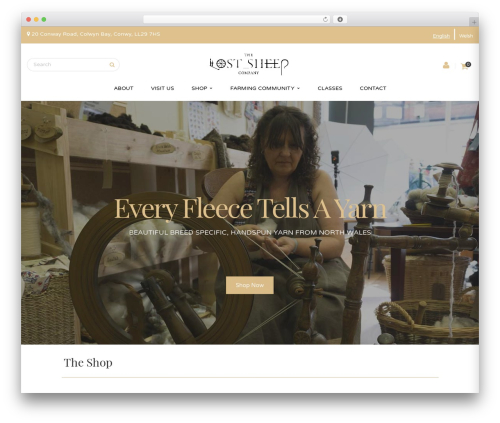
Task: Open the Farming Community menu item
Action: [262, 88]
